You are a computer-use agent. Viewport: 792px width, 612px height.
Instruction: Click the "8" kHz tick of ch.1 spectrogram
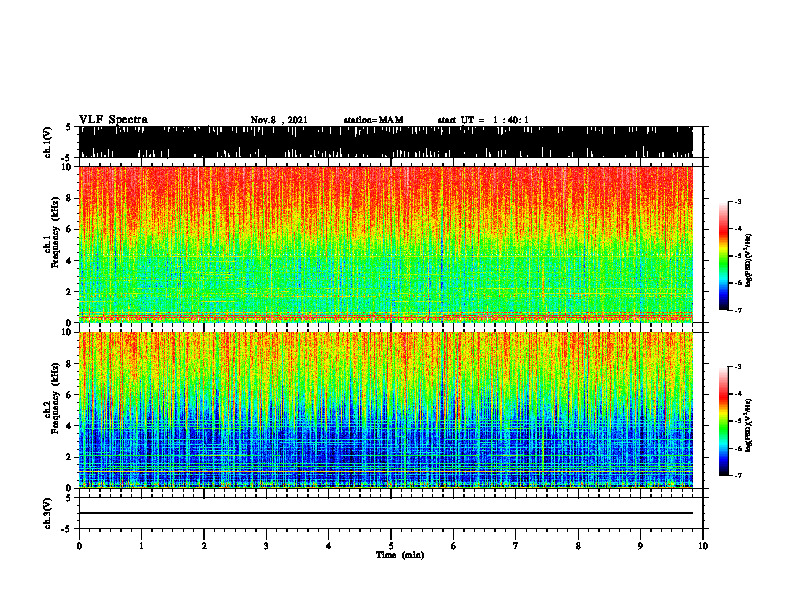coord(70,198)
